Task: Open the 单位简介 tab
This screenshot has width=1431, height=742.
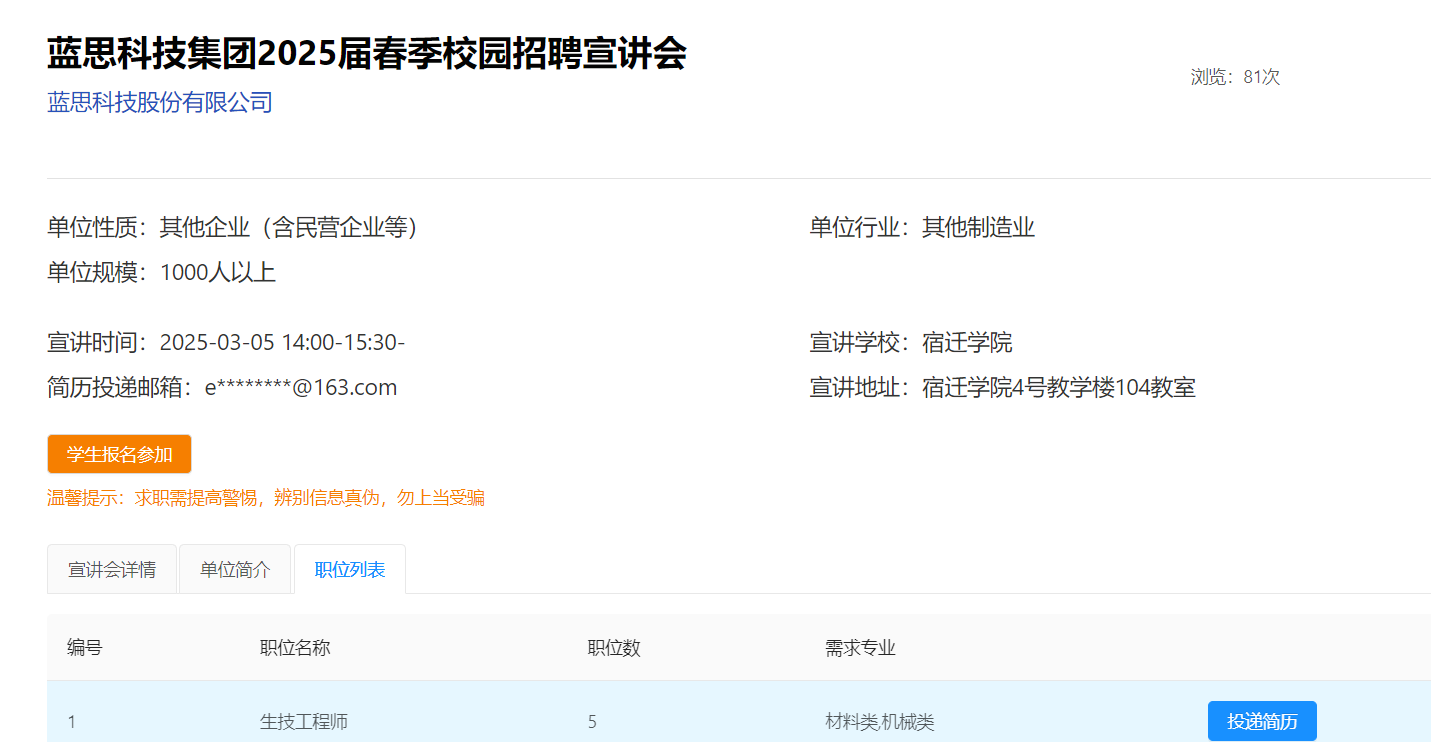Action: click(x=235, y=570)
